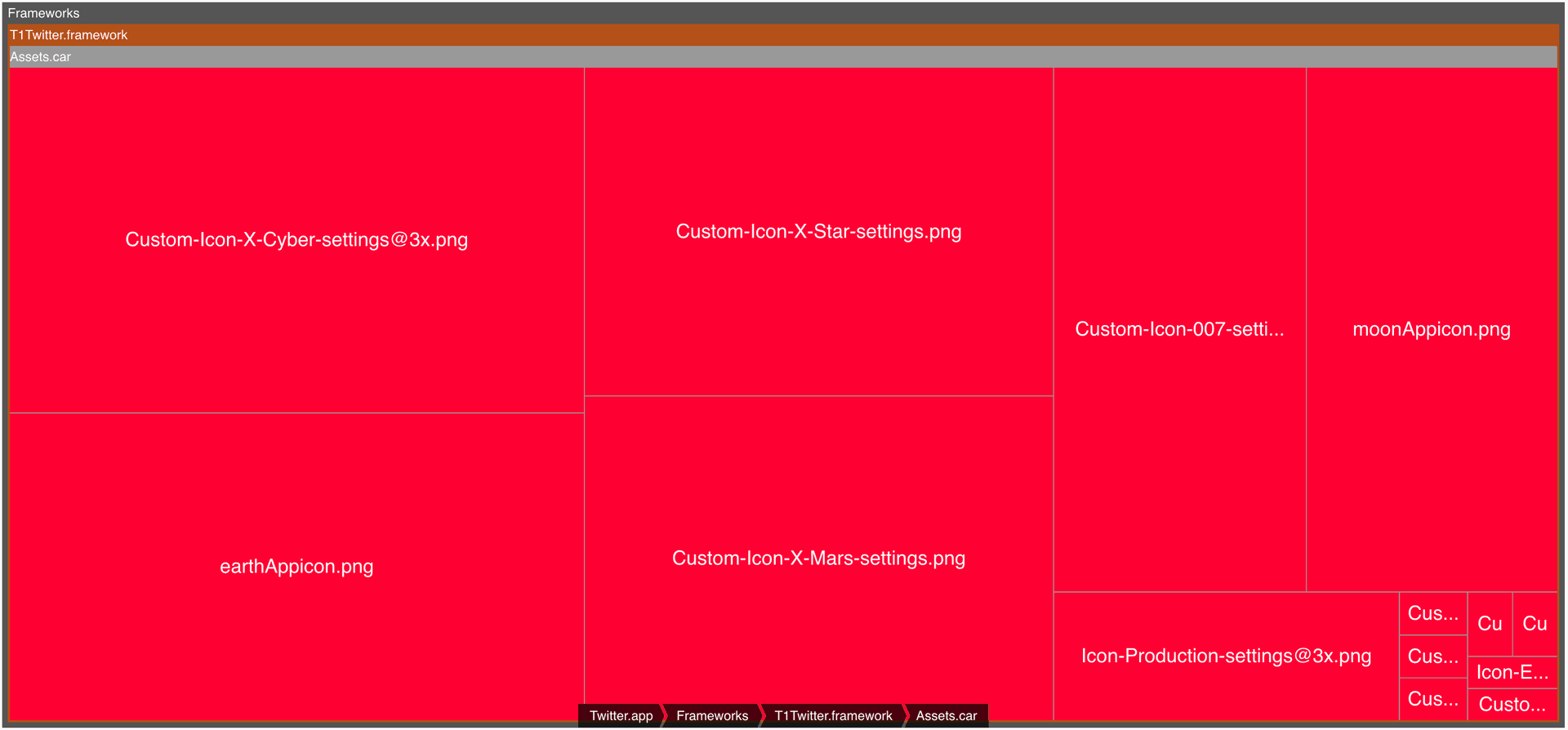Viewport: 1568px width, 730px height.
Task: Select the Custom-Icon-007-setti... block
Action: 1179,329
